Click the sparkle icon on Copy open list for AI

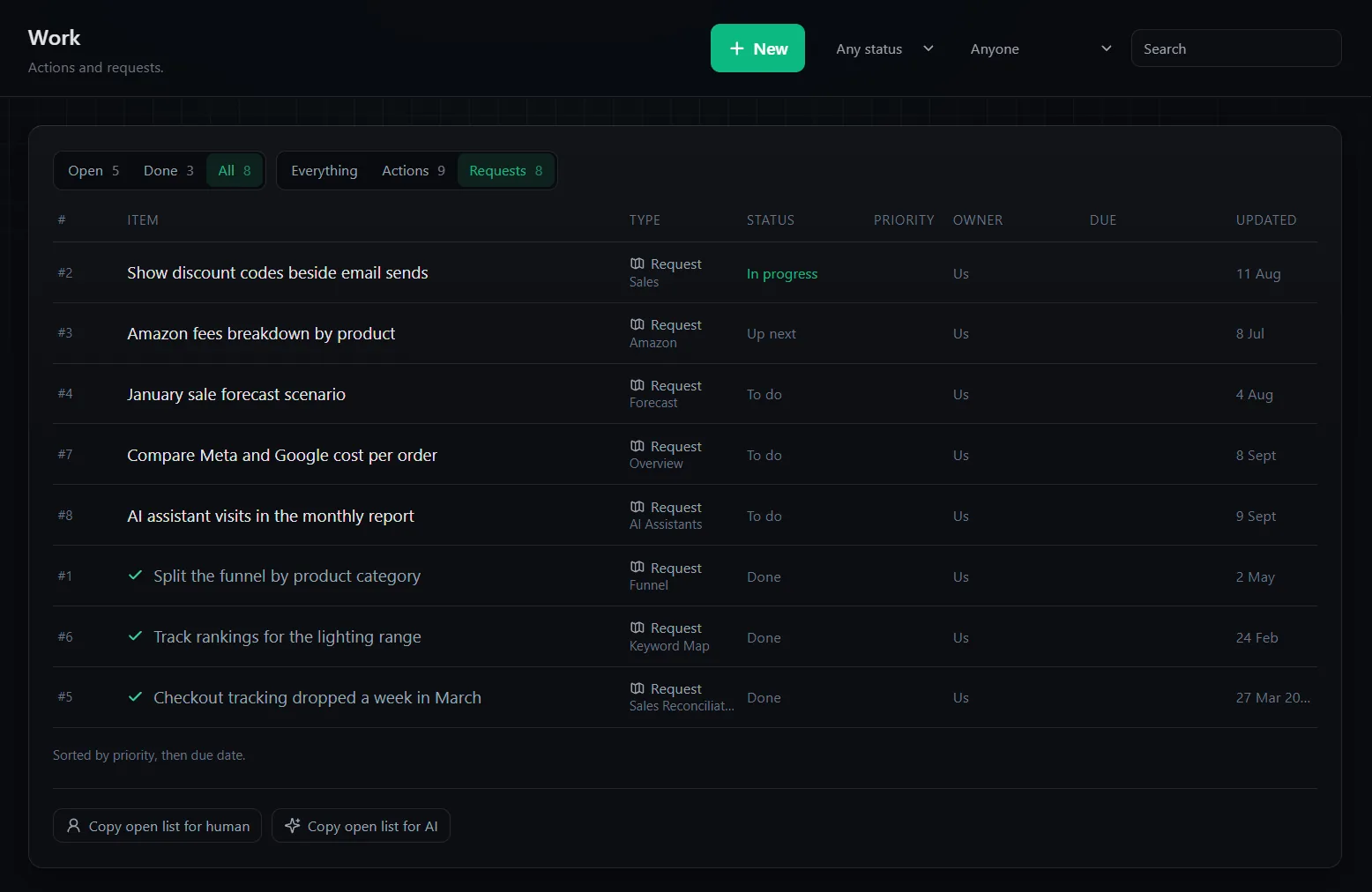pos(292,826)
